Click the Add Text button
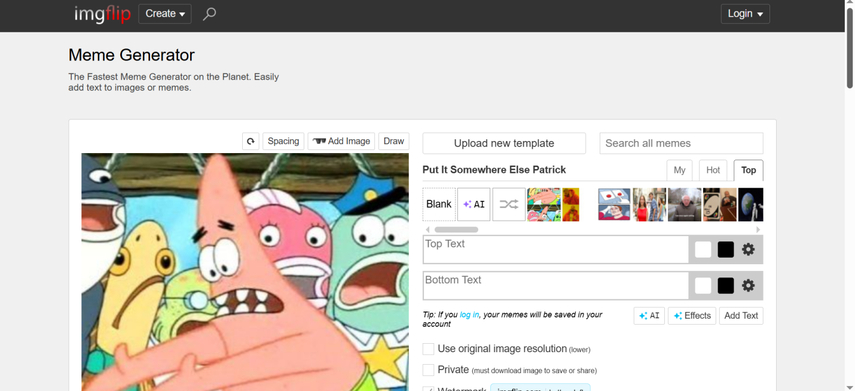 (x=741, y=316)
